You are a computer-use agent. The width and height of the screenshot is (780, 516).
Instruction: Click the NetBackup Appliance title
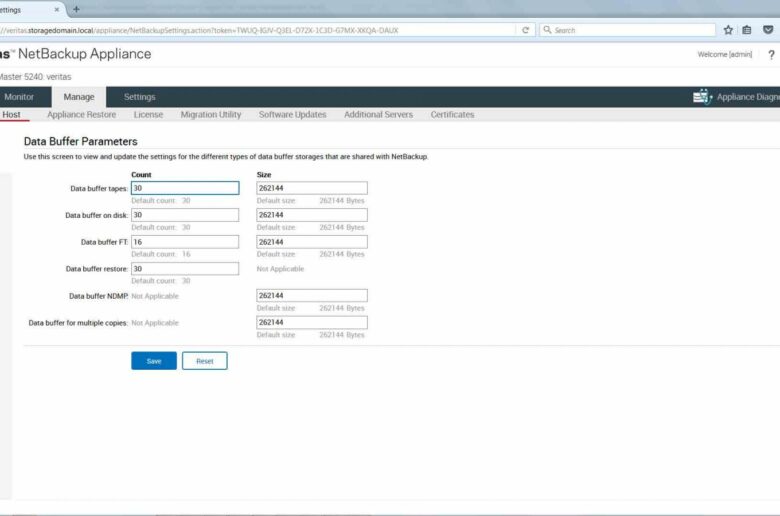85,54
